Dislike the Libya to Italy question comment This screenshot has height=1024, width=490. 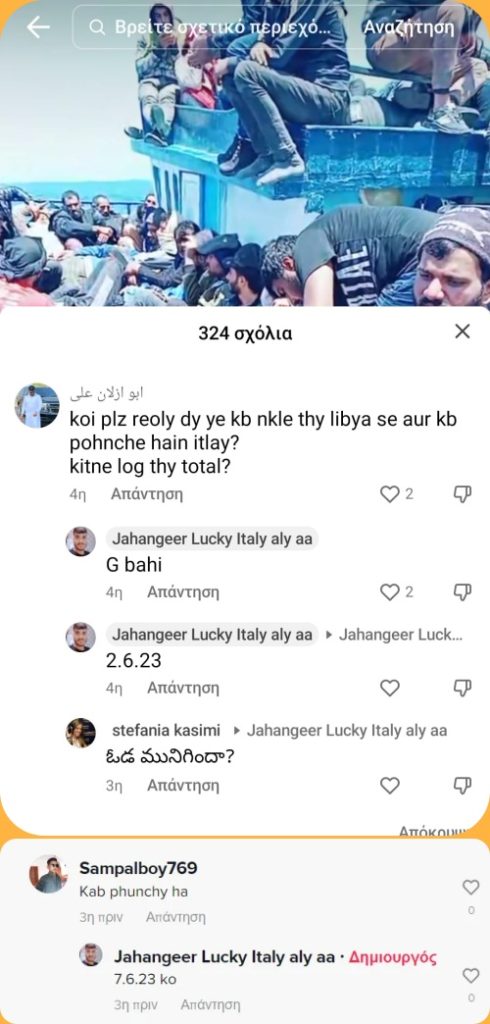[x=463, y=494]
